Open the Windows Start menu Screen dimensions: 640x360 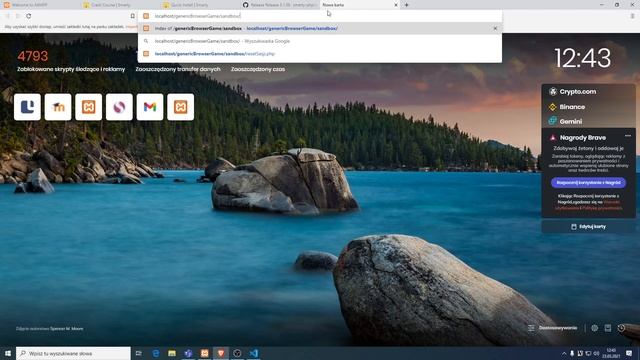[x=8, y=353]
